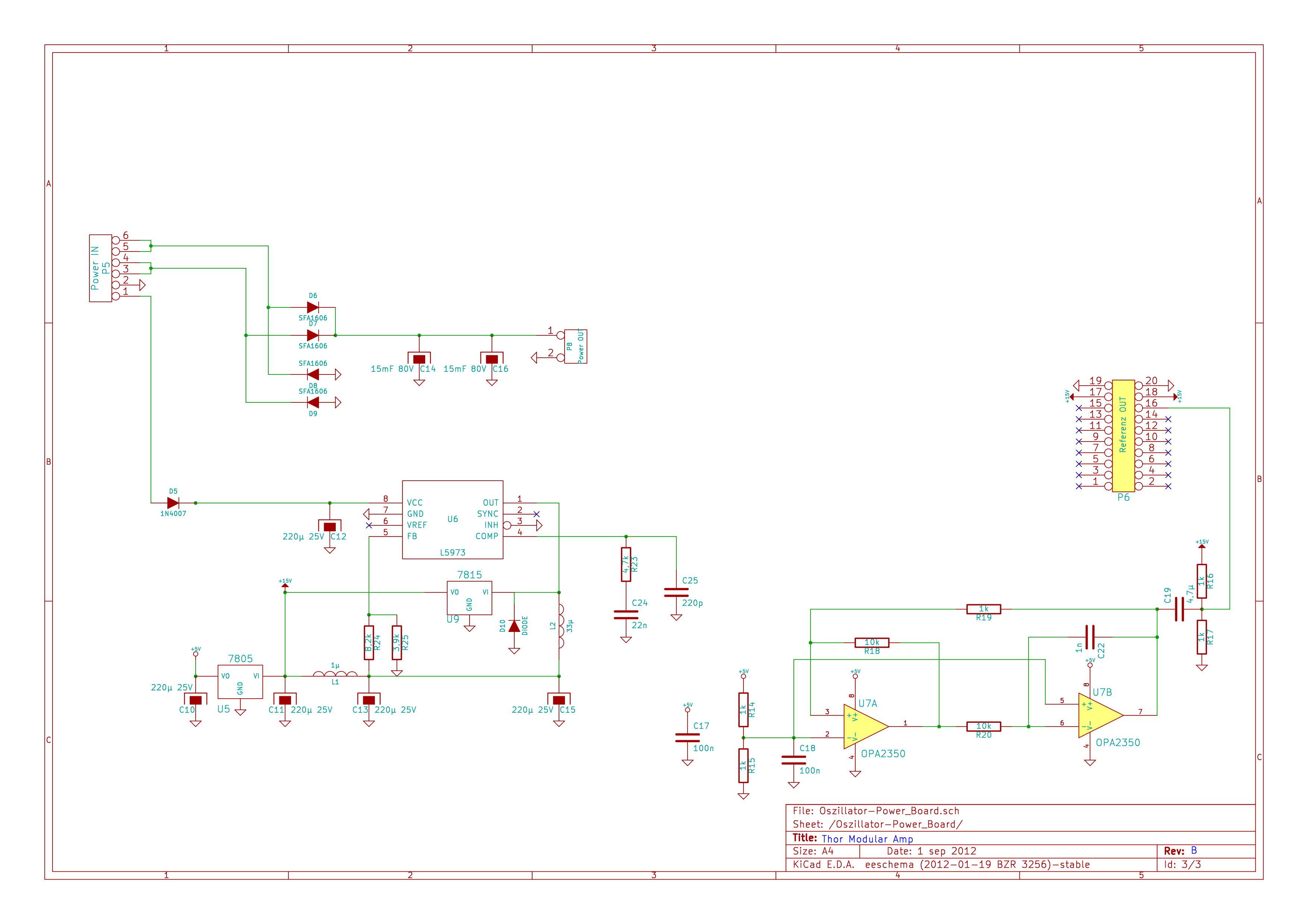Select the 7805 regulator U5 box
Viewport: 1308px width, 924px height.
coord(240,681)
